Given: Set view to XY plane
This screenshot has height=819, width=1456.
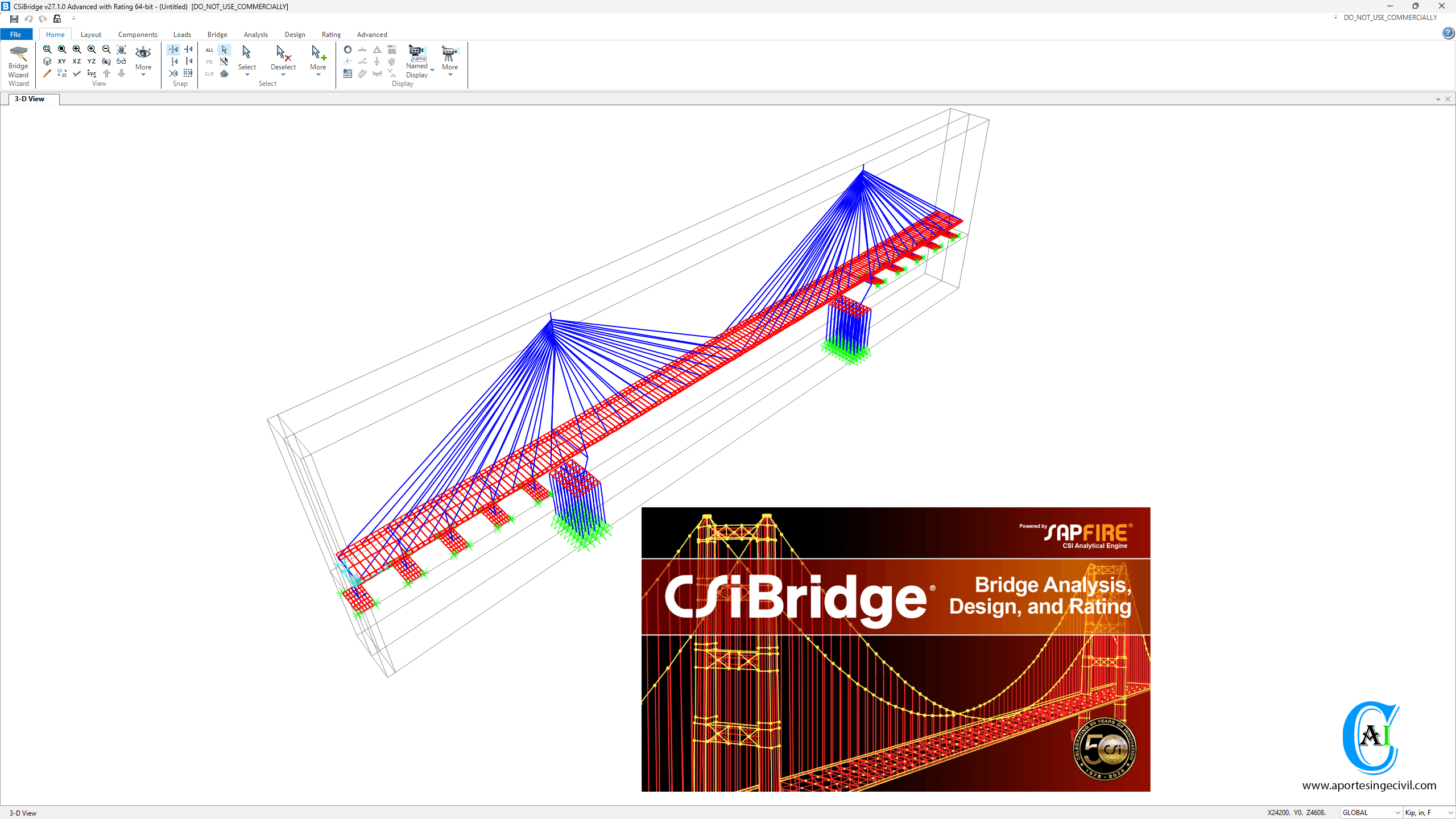Looking at the screenshot, I should [x=62, y=61].
